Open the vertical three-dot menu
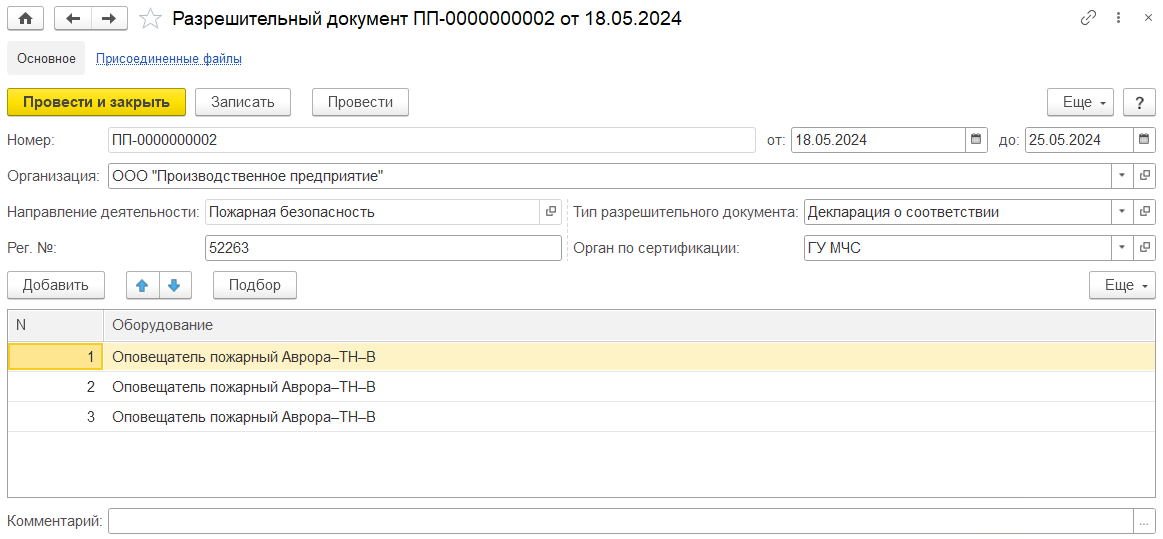This screenshot has height=539, width=1163. pyautogui.click(x=1117, y=18)
